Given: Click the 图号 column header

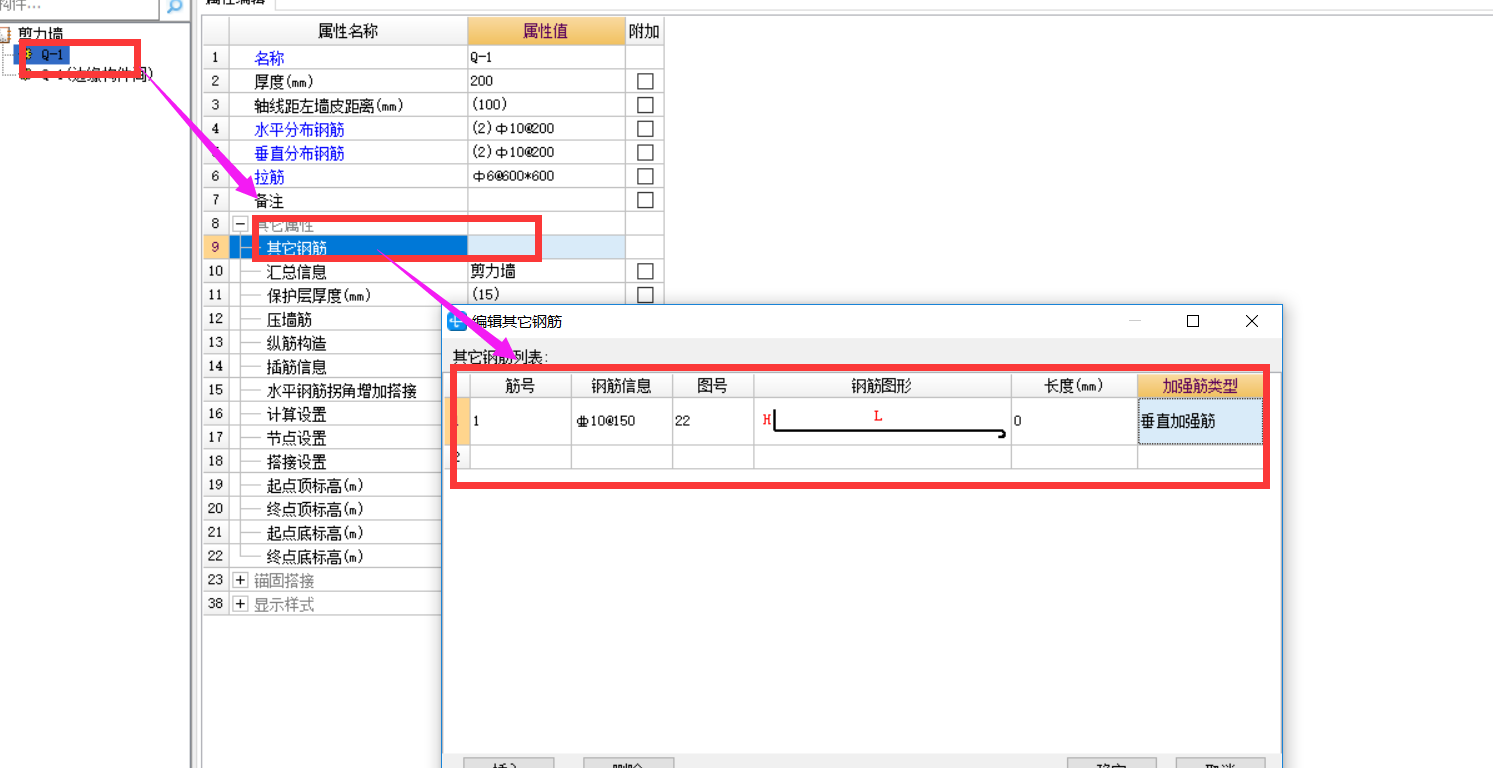Looking at the screenshot, I should (x=712, y=386).
